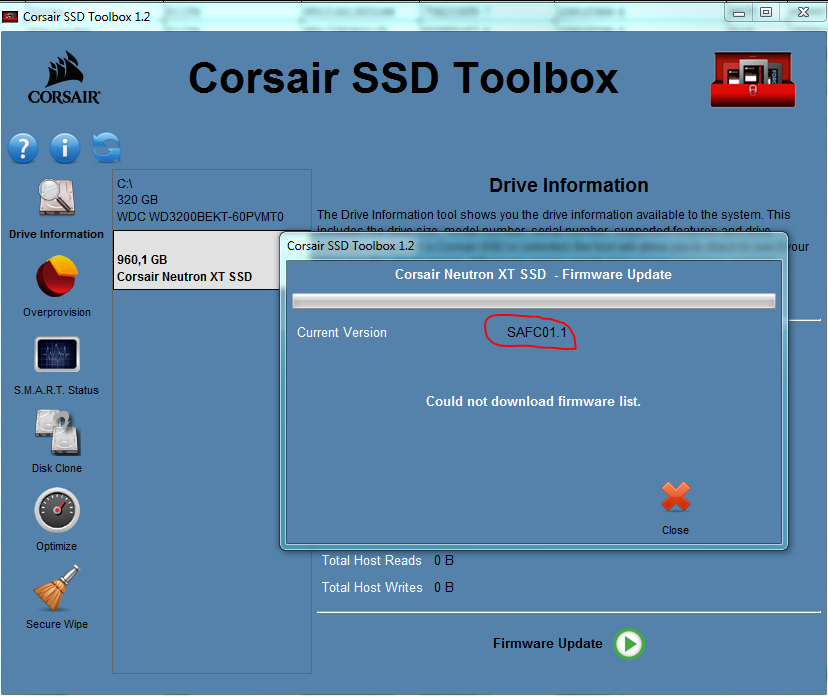
Task: Click the firmware dialog title 'Corsair SSD Toolbox 1.2'
Action: pos(351,246)
